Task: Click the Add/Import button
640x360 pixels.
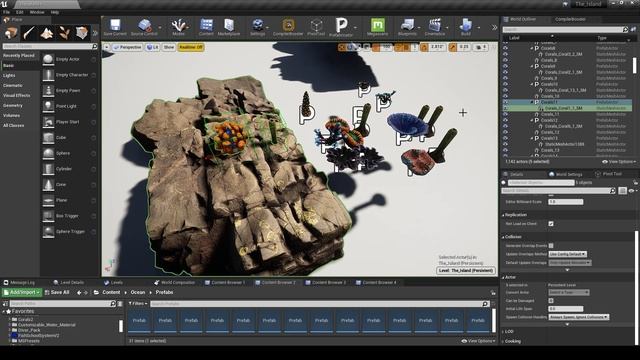Action: coord(22,292)
